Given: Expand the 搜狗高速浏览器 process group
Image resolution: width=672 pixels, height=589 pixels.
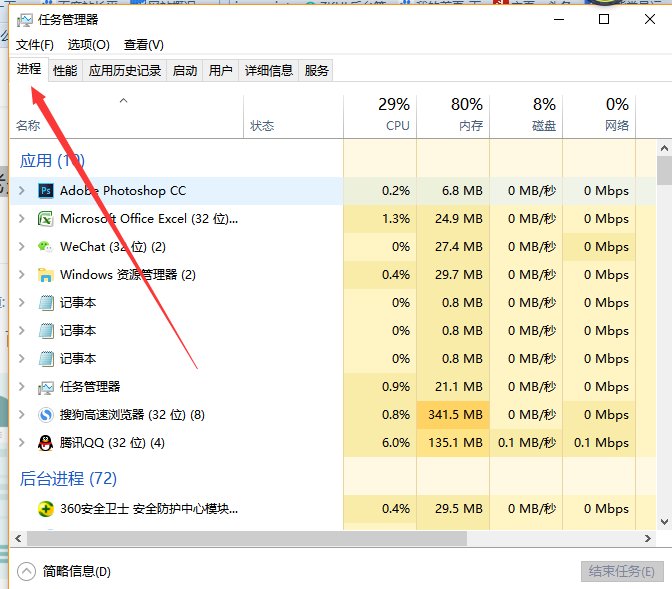Looking at the screenshot, I should coord(22,415).
